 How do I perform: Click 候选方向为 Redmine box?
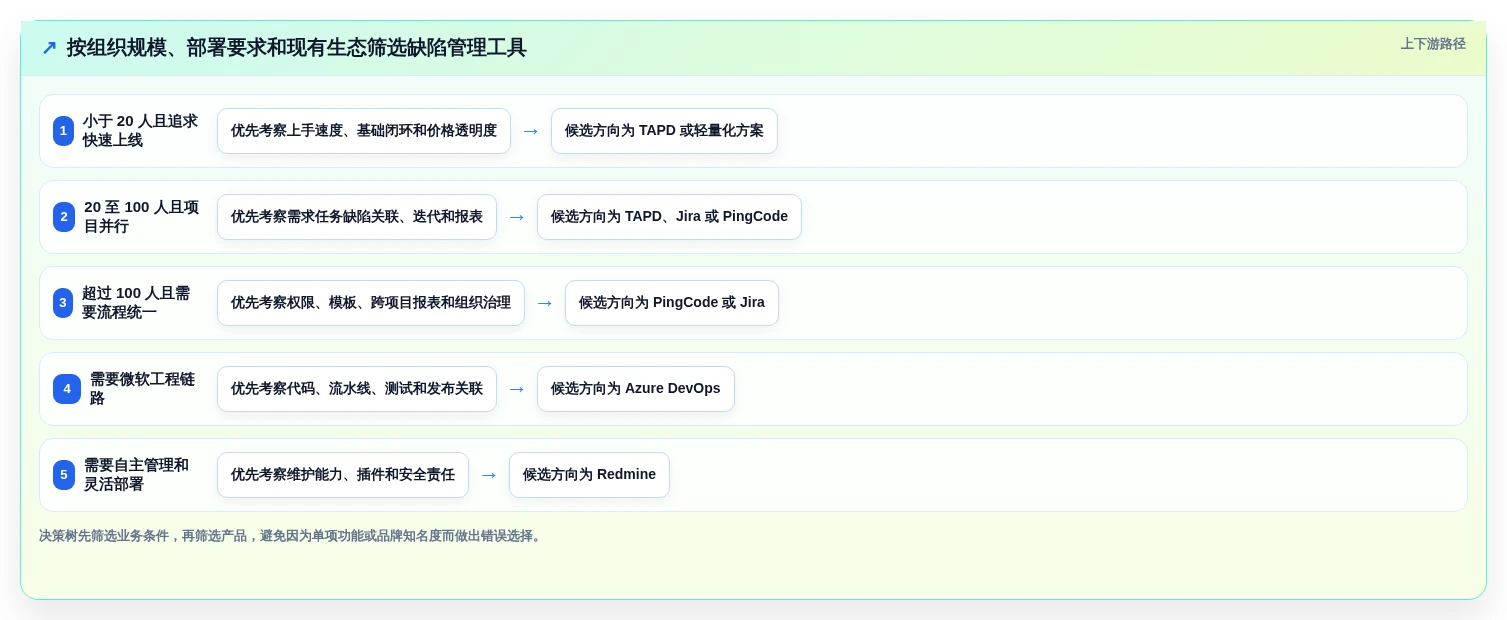pos(589,475)
